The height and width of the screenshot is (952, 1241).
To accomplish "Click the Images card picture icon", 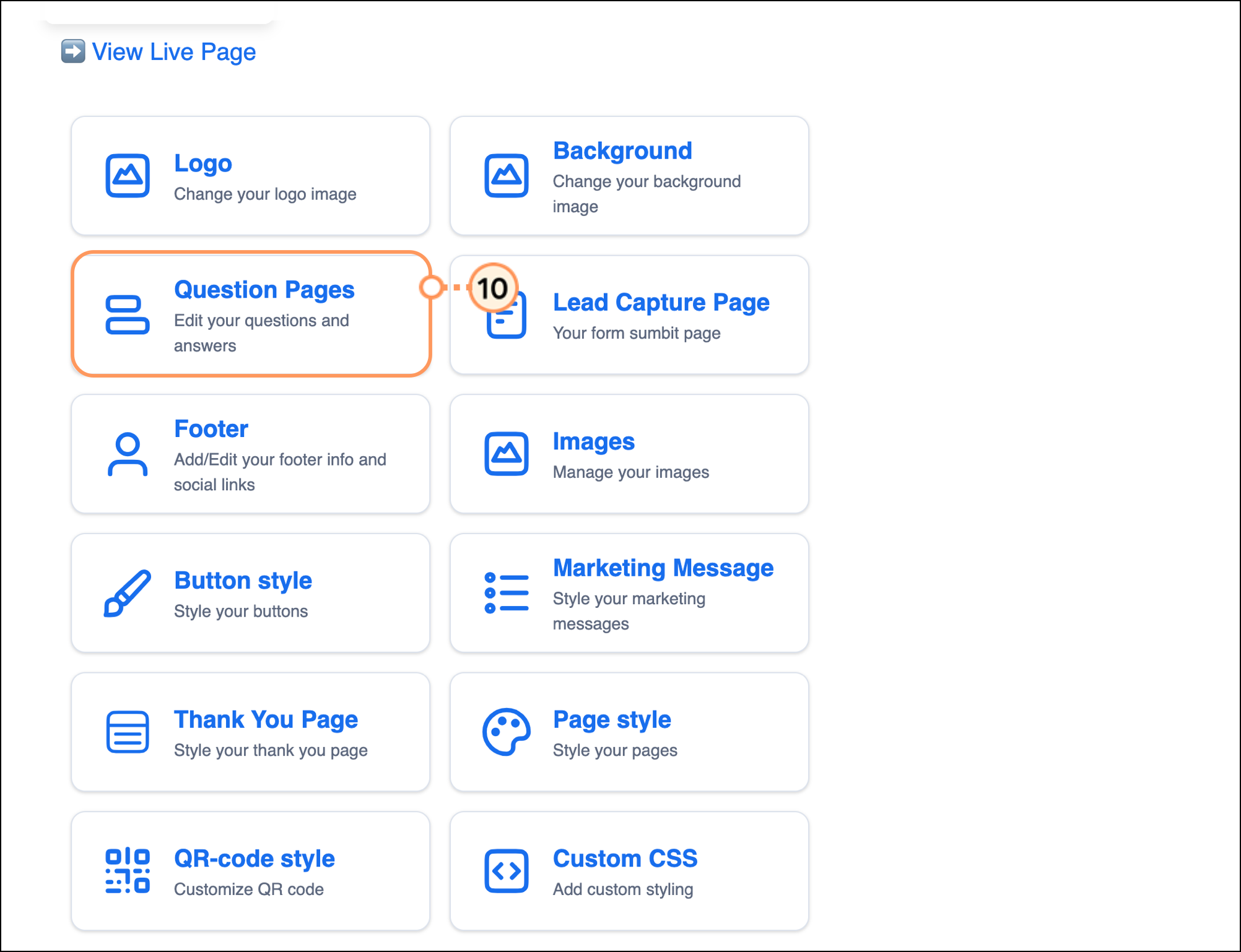I will coord(507,454).
